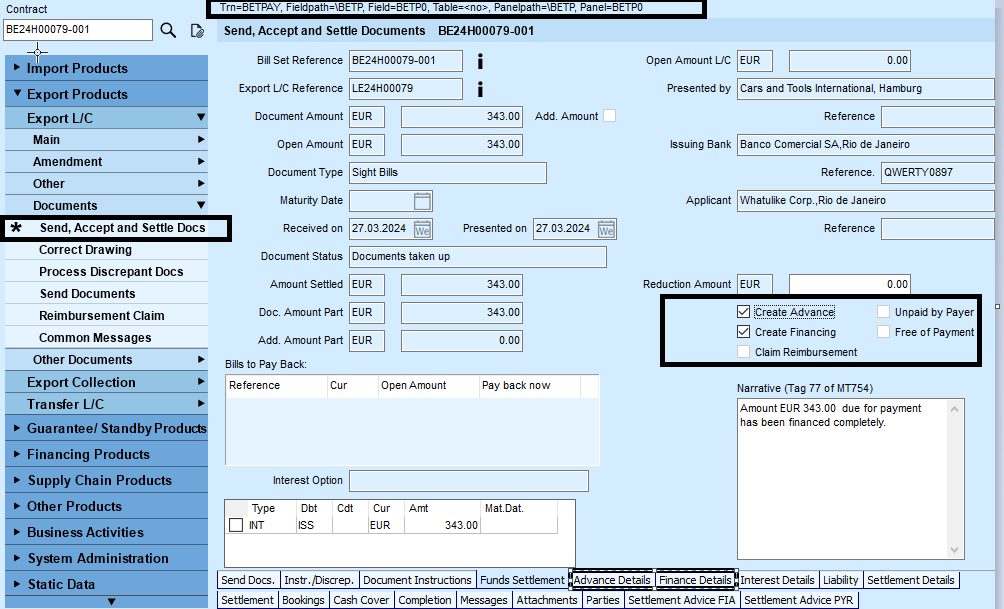This screenshot has height=609, width=1004.
Task: Switch to the Instr./Discrep. tab
Action: point(319,580)
